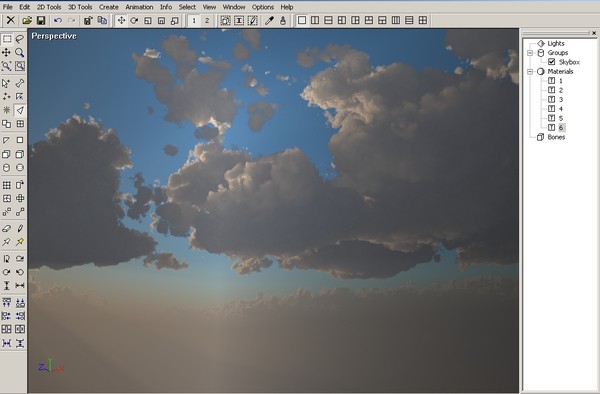
Task: Collapse the Groups tree node
Action: point(530,53)
